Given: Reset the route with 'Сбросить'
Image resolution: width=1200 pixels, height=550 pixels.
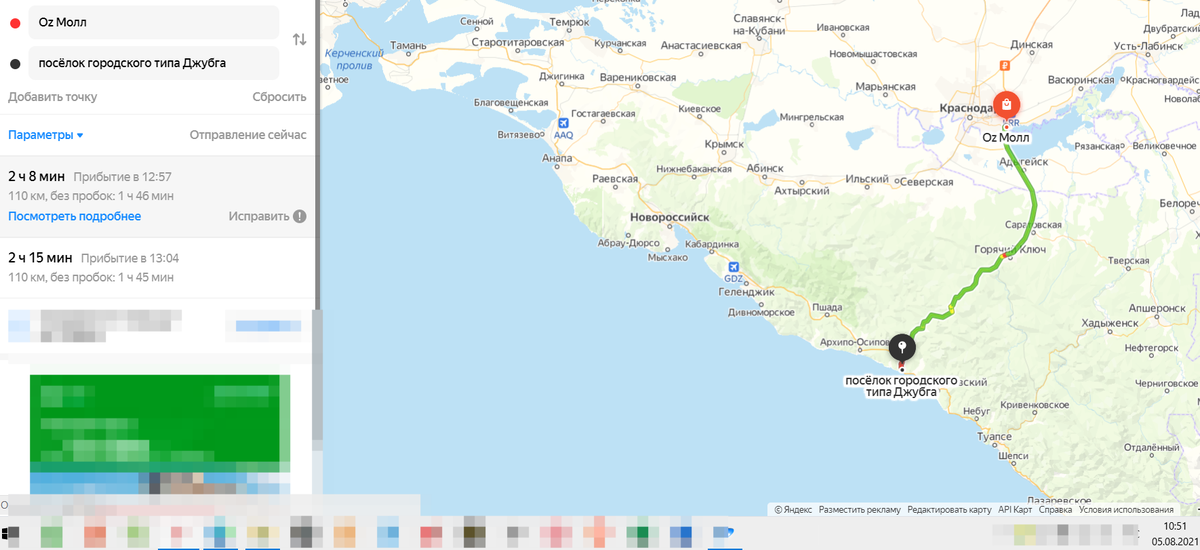Looking at the screenshot, I should coord(279,97).
